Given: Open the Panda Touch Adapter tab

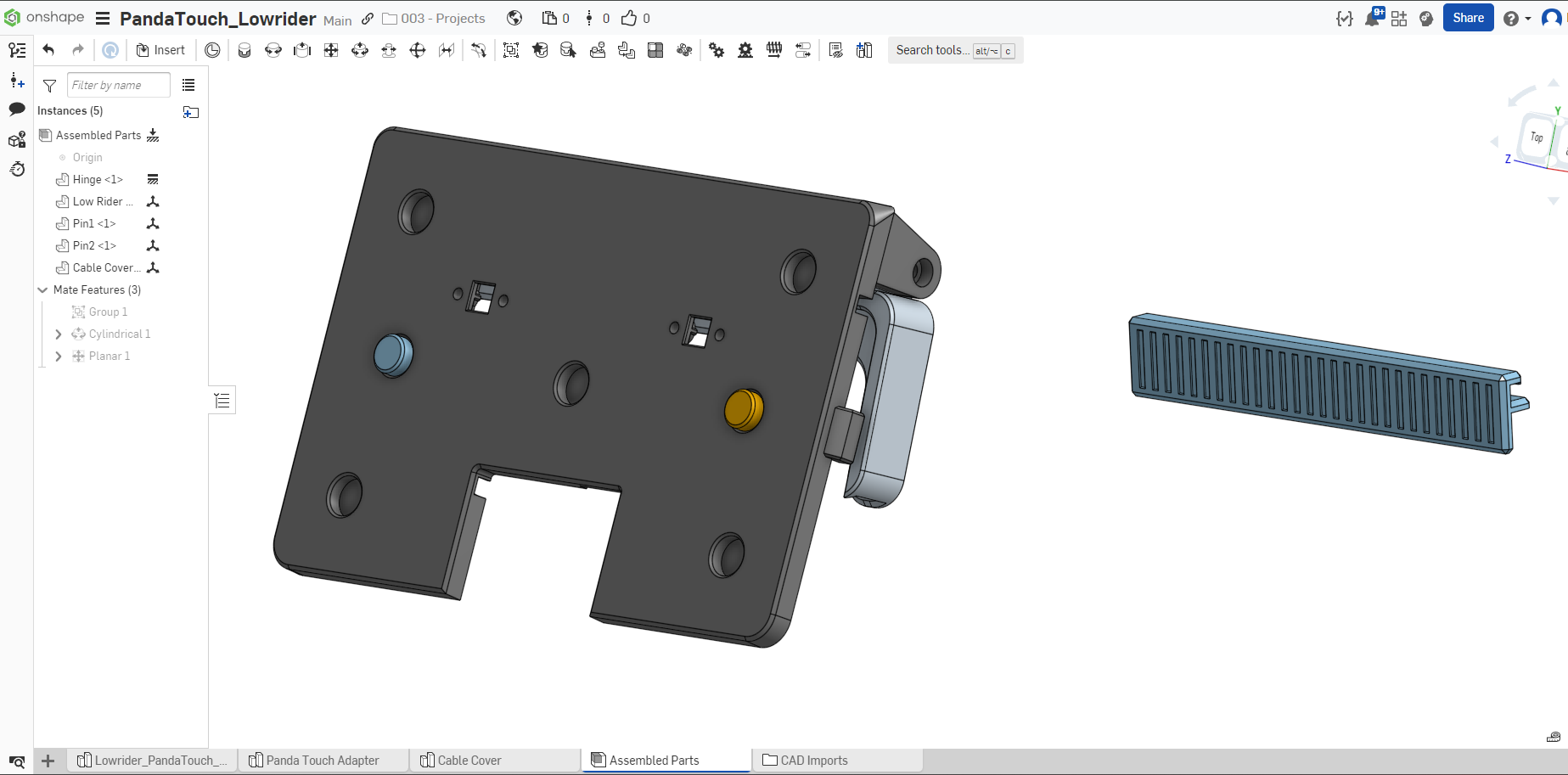Looking at the screenshot, I should click(x=323, y=761).
